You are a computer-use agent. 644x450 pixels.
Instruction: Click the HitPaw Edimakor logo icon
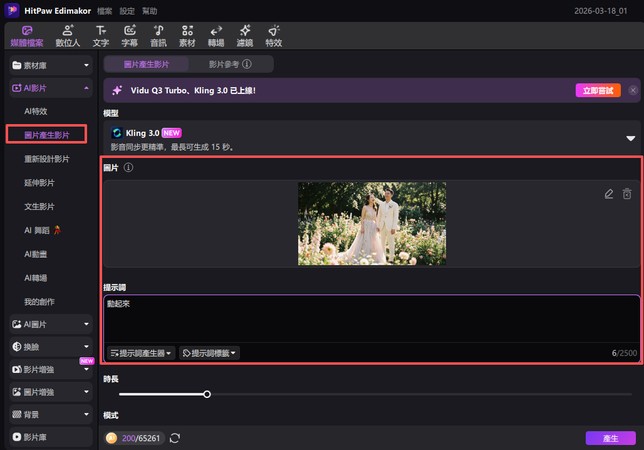(x=12, y=10)
